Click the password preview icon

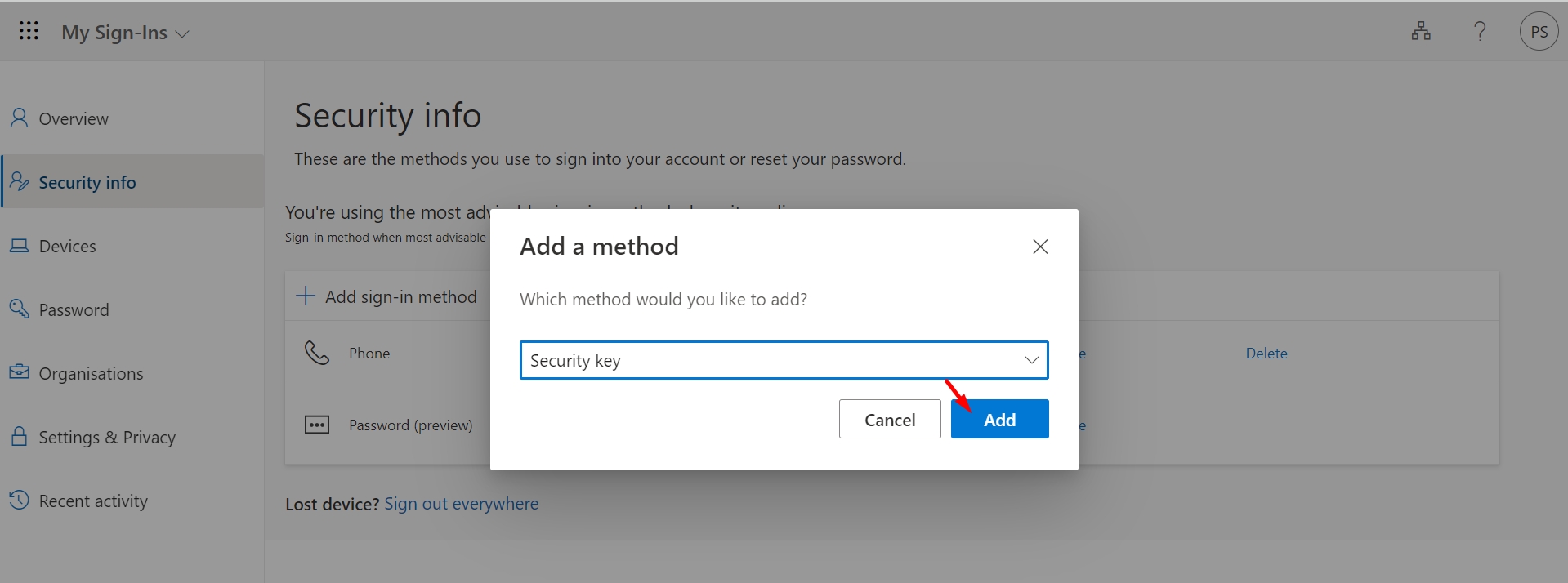point(316,425)
